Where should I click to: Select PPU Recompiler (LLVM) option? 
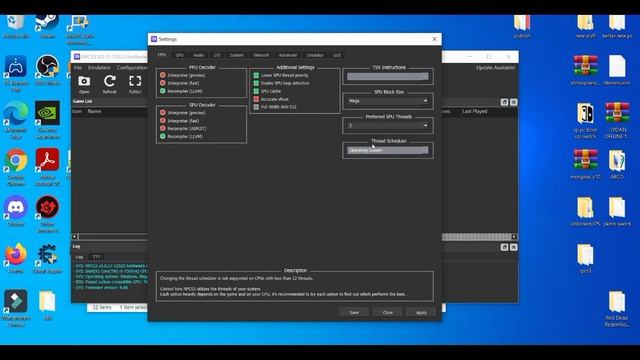point(181,91)
